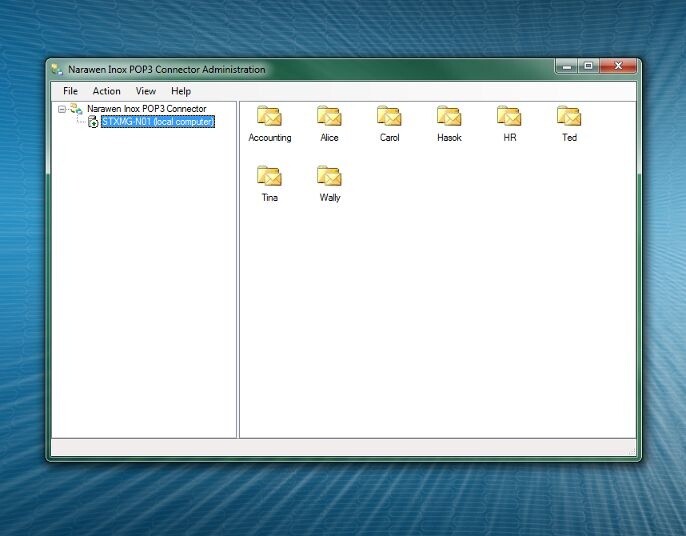Click the application icon in title bar
Screen dimensions: 686x536
pyautogui.click(x=57, y=69)
